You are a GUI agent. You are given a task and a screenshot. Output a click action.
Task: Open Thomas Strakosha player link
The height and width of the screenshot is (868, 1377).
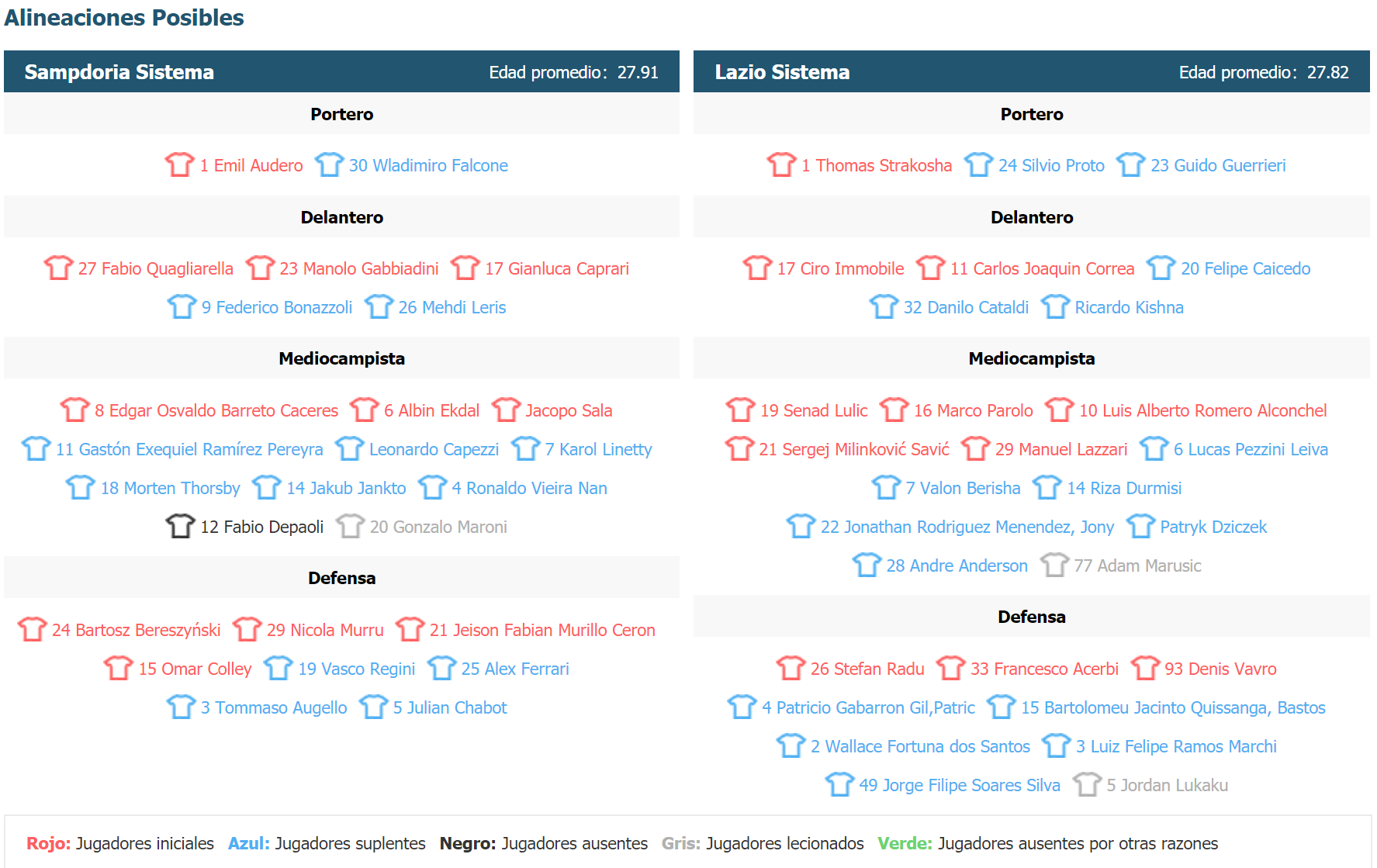tap(876, 165)
